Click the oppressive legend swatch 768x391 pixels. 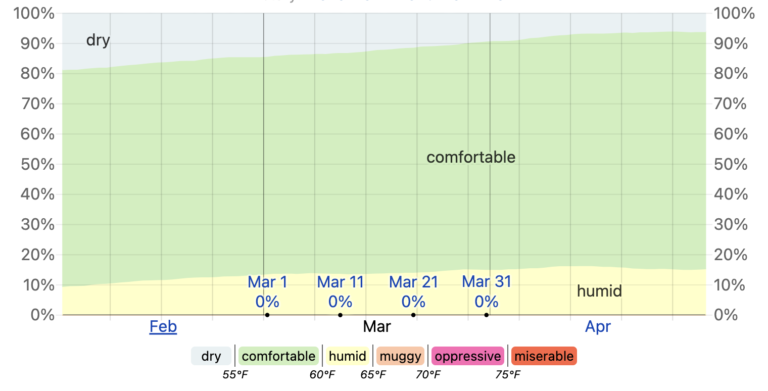coord(468,356)
